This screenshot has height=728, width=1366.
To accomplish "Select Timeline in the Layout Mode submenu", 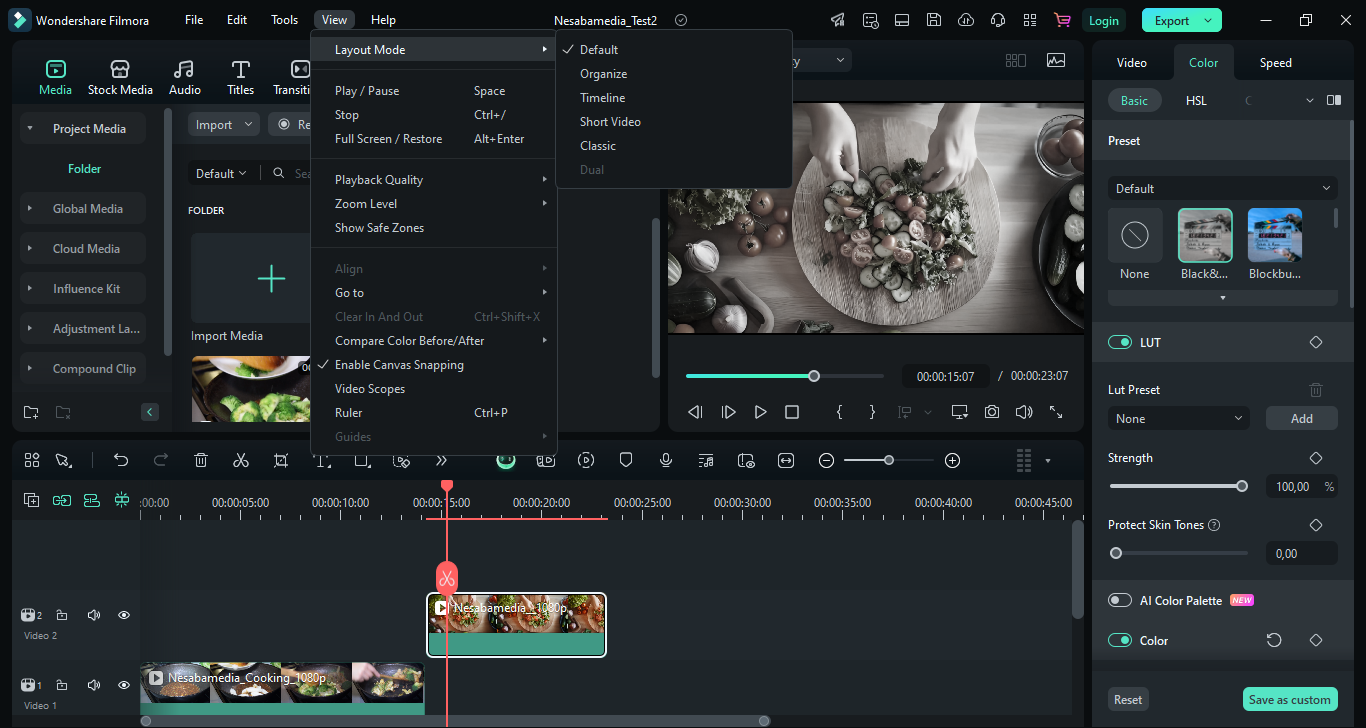I will (x=602, y=98).
